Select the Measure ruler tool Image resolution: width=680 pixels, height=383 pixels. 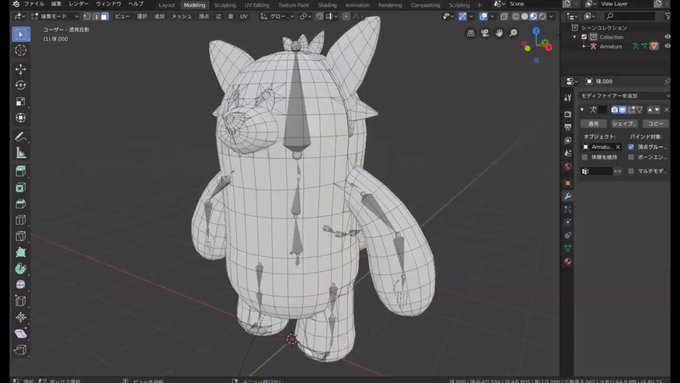[x=20, y=153]
